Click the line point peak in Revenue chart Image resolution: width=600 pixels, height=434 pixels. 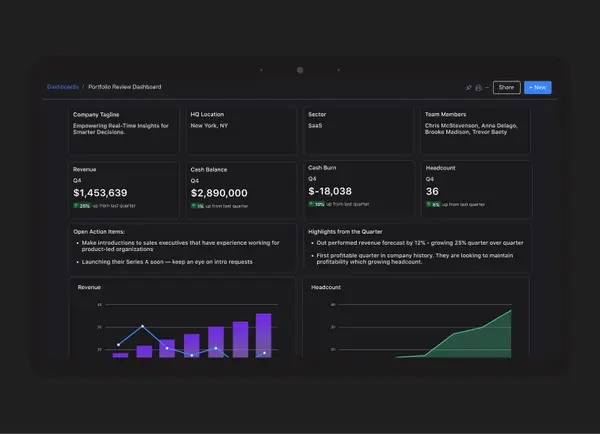(142, 326)
